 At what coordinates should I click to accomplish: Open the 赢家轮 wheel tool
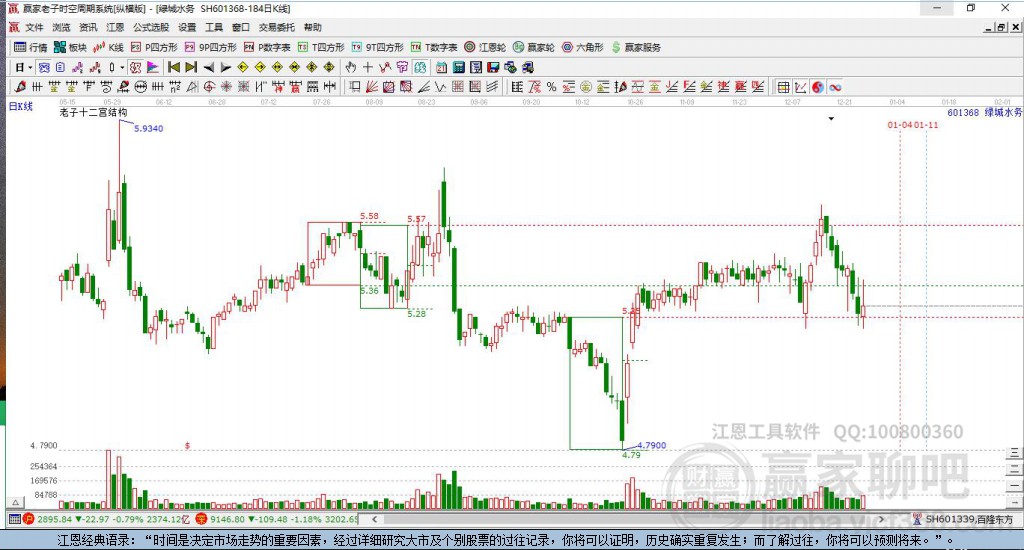point(534,47)
